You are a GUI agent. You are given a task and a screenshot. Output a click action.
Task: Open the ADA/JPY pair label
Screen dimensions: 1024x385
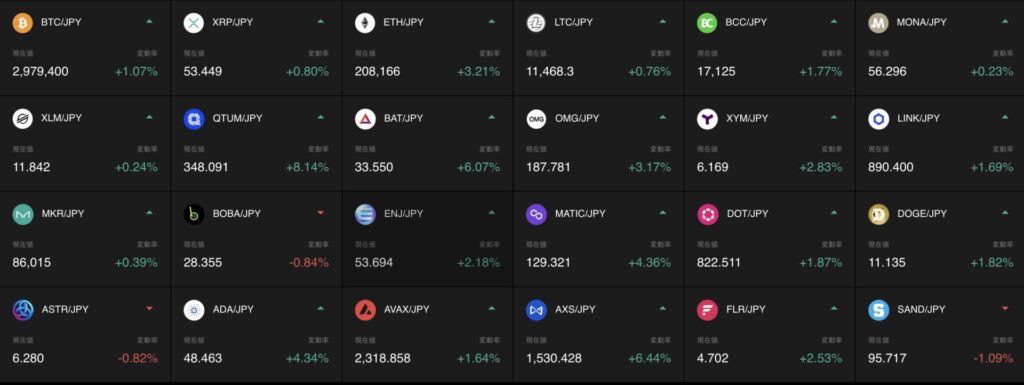pyautogui.click(x=234, y=309)
